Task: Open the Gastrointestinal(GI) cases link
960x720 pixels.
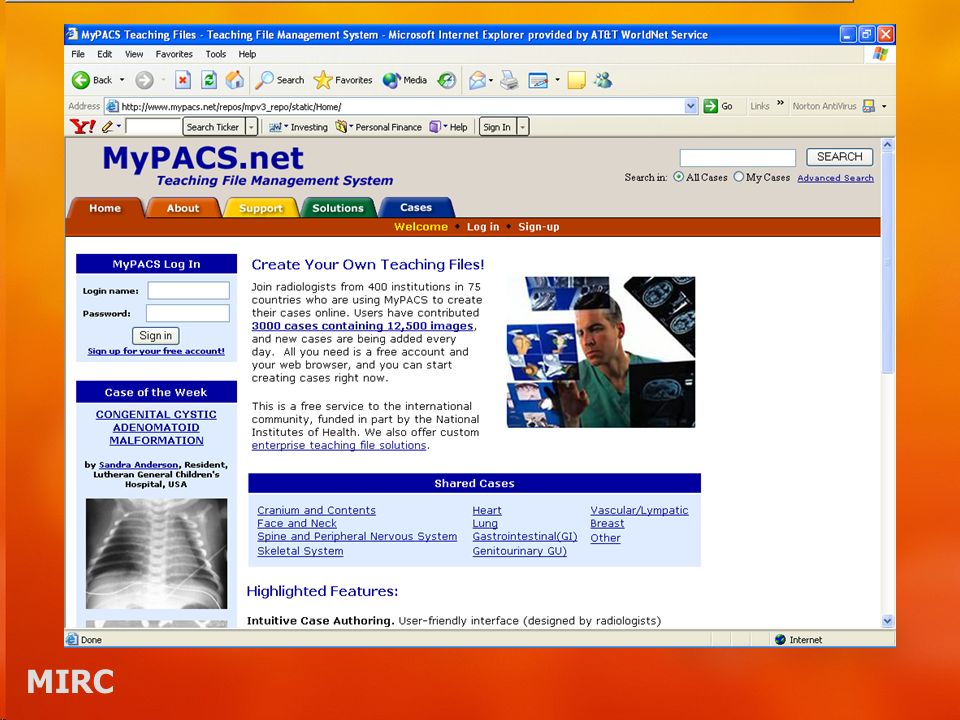Action: click(x=525, y=536)
